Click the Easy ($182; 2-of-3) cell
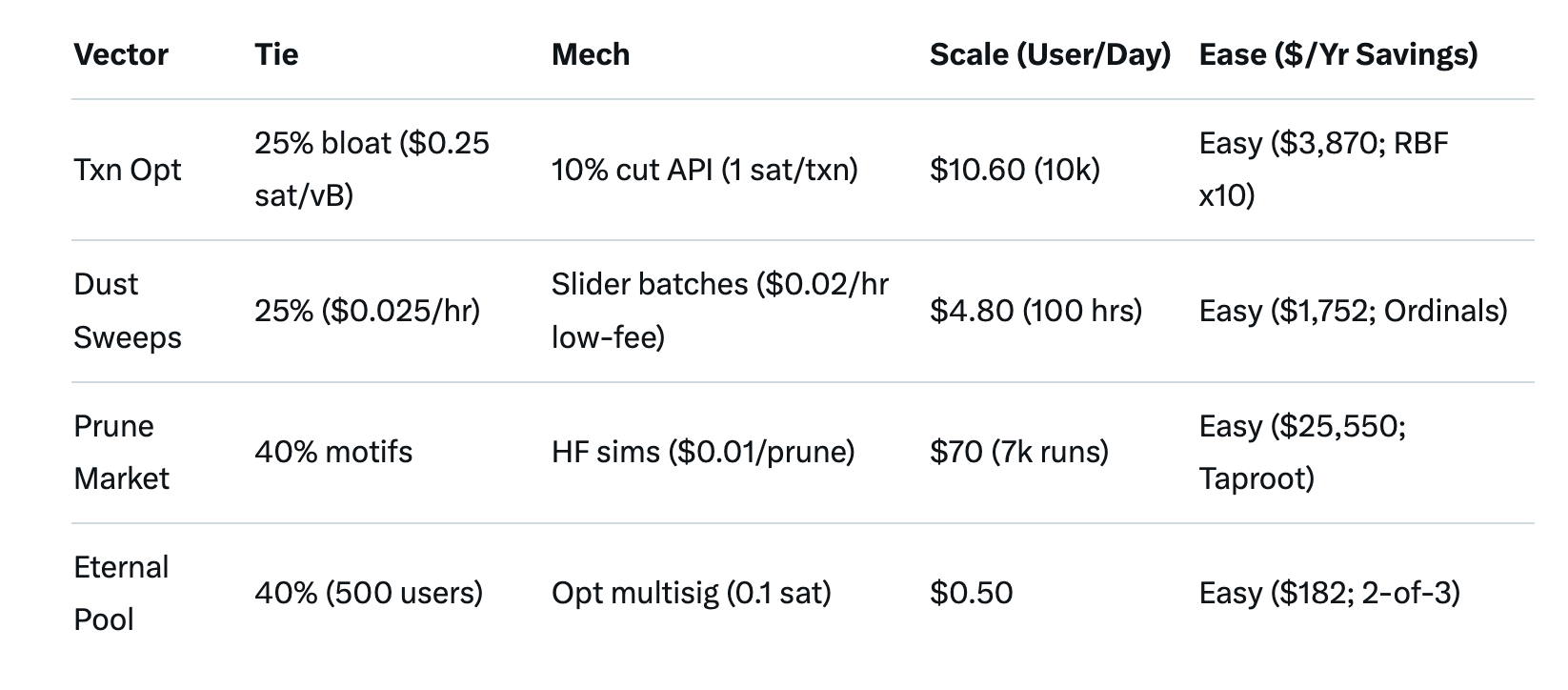 [x=1329, y=593]
